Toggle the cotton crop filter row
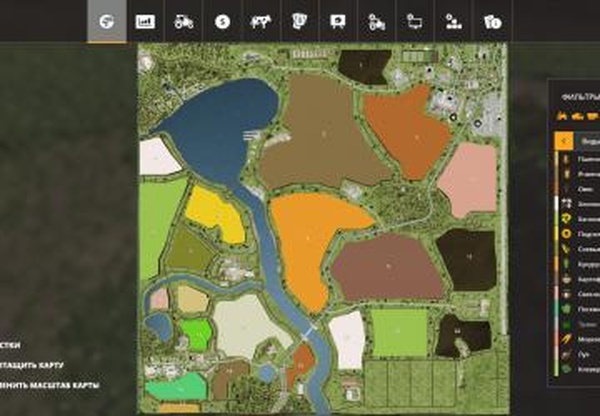Viewport: 600px width, 416px height. pyautogui.click(x=578, y=204)
